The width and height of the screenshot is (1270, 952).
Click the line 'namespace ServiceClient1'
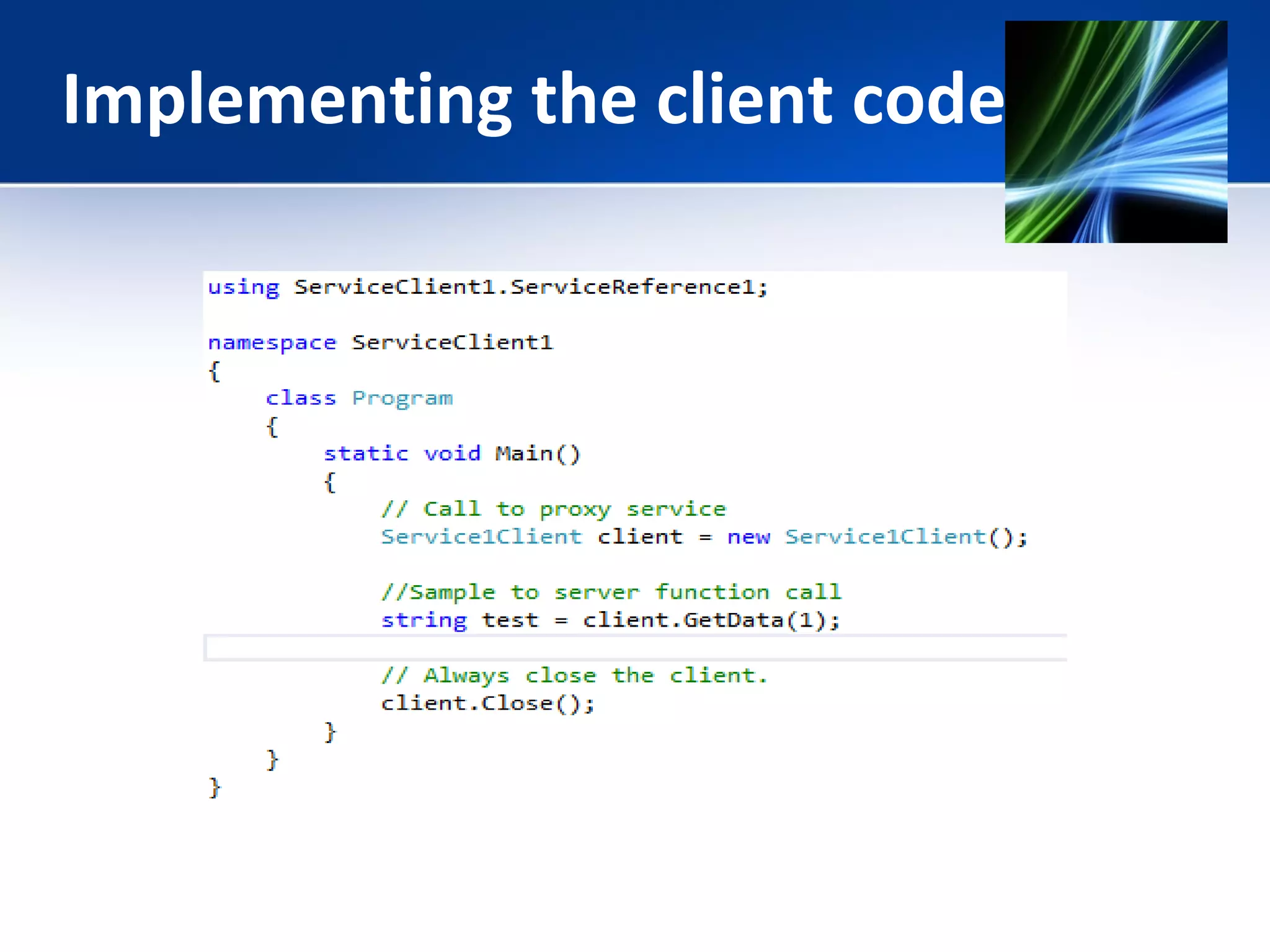pyautogui.click(x=380, y=343)
